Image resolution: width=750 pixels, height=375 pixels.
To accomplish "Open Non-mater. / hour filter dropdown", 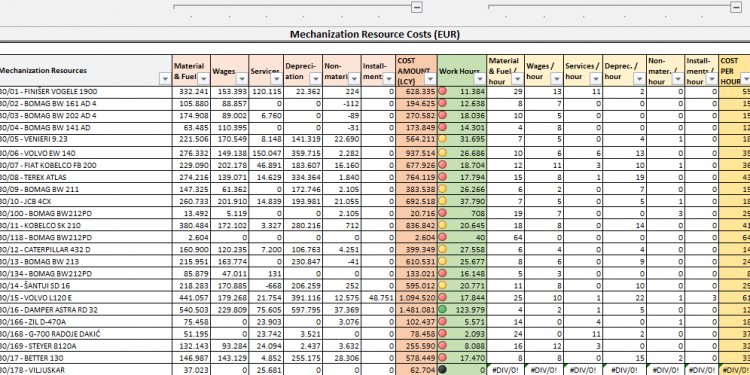I will coord(678,79).
